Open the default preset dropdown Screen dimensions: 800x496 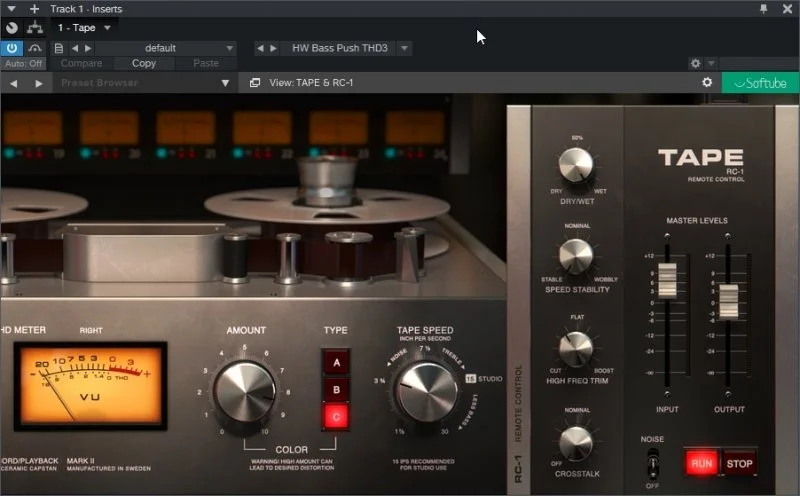[165, 48]
